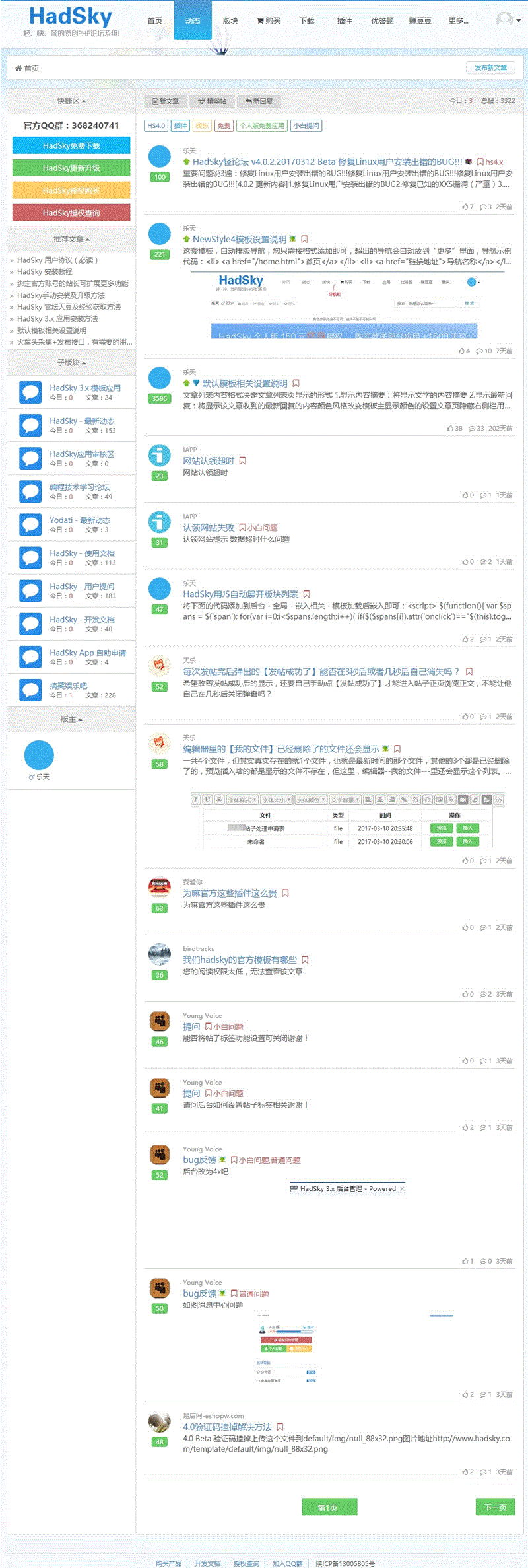Open the user avatar menu in header

(x=508, y=20)
